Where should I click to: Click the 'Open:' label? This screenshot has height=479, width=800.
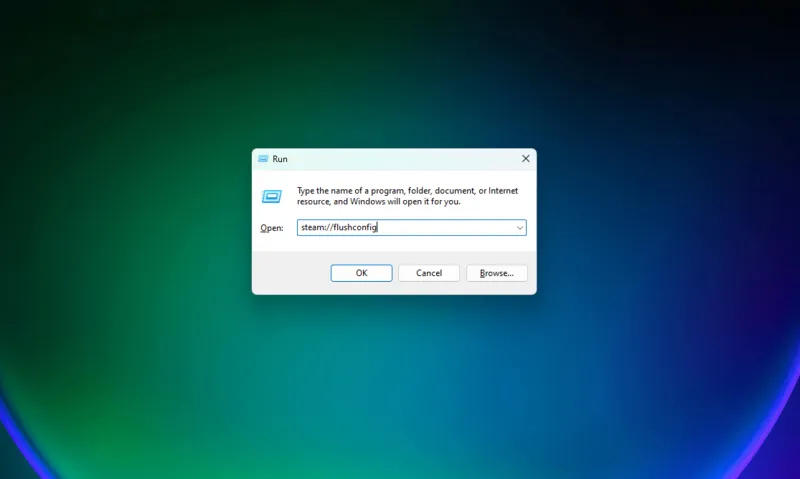click(271, 228)
